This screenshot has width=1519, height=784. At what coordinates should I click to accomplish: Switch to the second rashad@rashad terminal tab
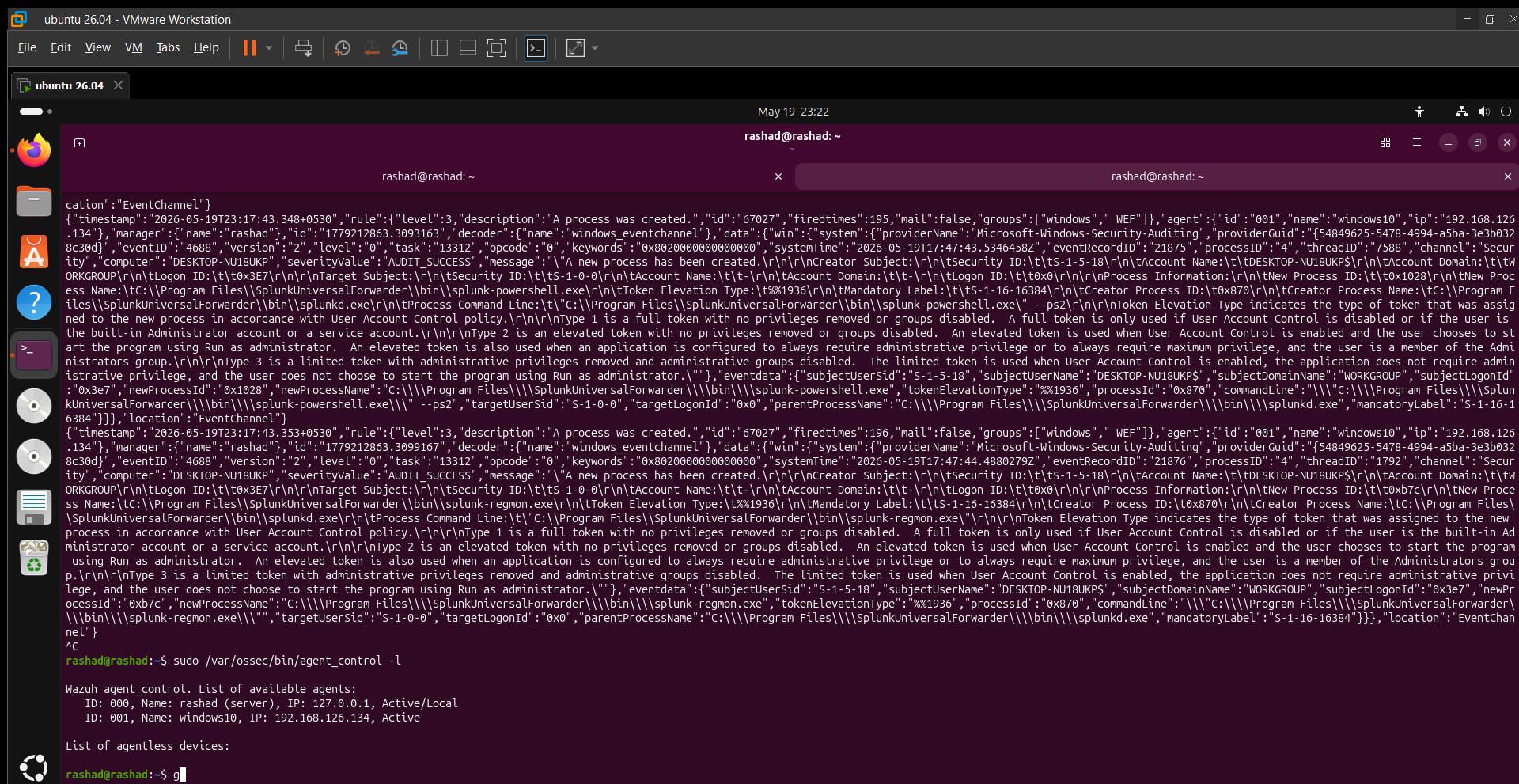coord(1157,176)
